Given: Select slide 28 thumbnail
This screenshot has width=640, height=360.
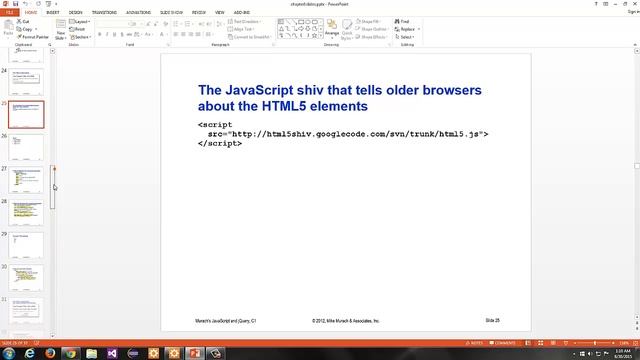Looking at the screenshot, I should click(x=26, y=212).
